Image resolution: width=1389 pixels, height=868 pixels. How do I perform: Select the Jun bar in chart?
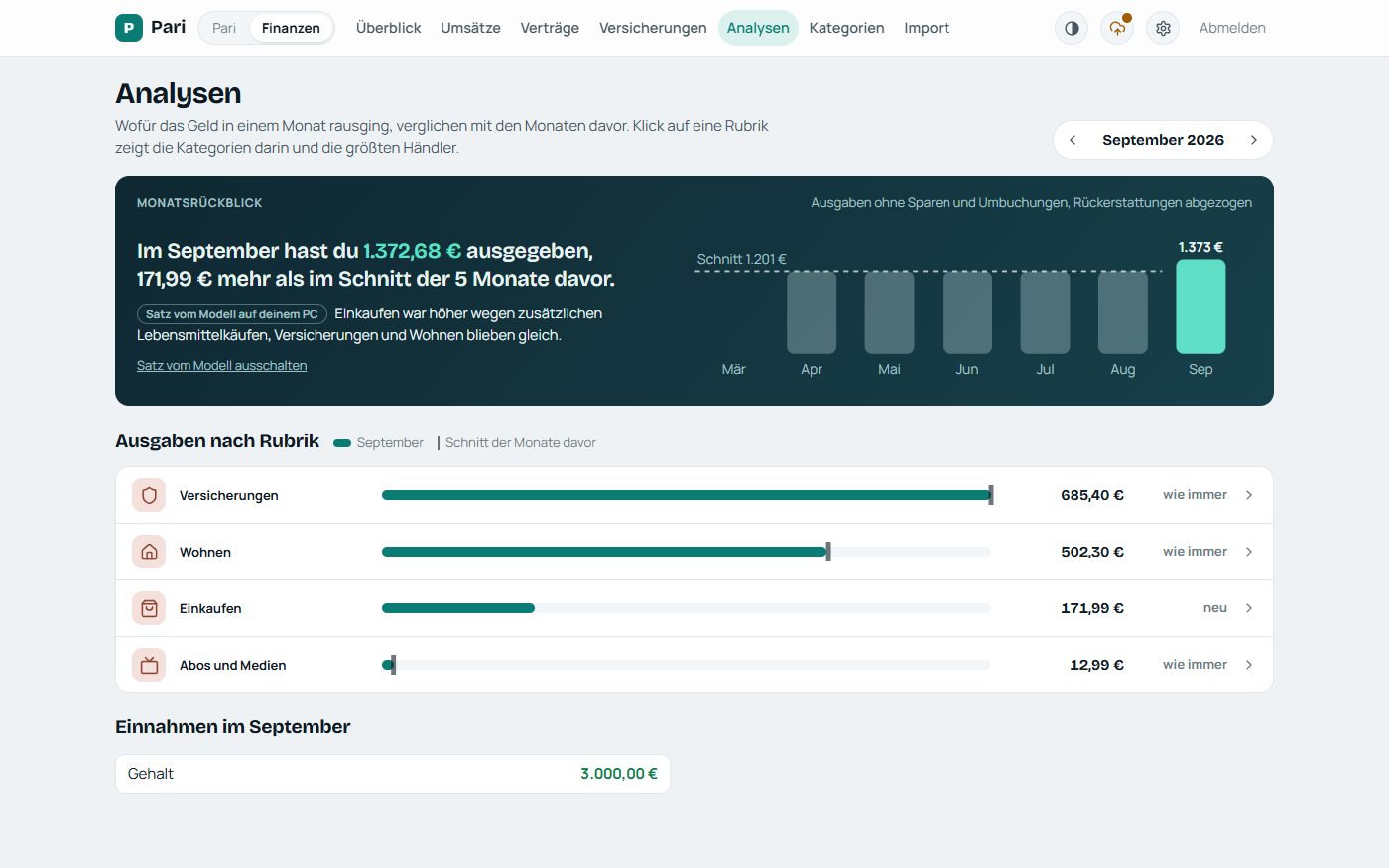(x=967, y=312)
